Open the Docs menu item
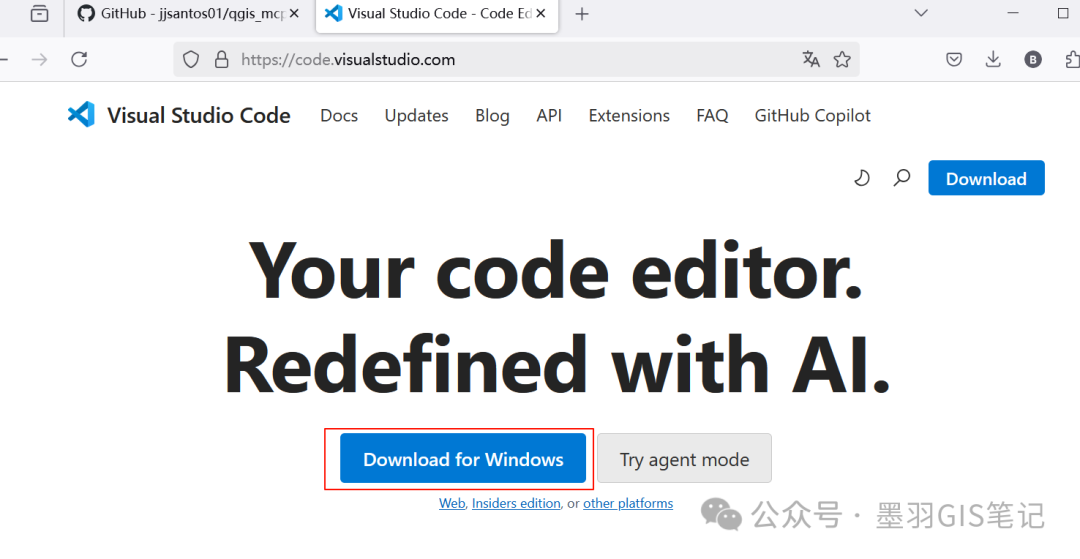The image size is (1080, 559). (x=339, y=116)
